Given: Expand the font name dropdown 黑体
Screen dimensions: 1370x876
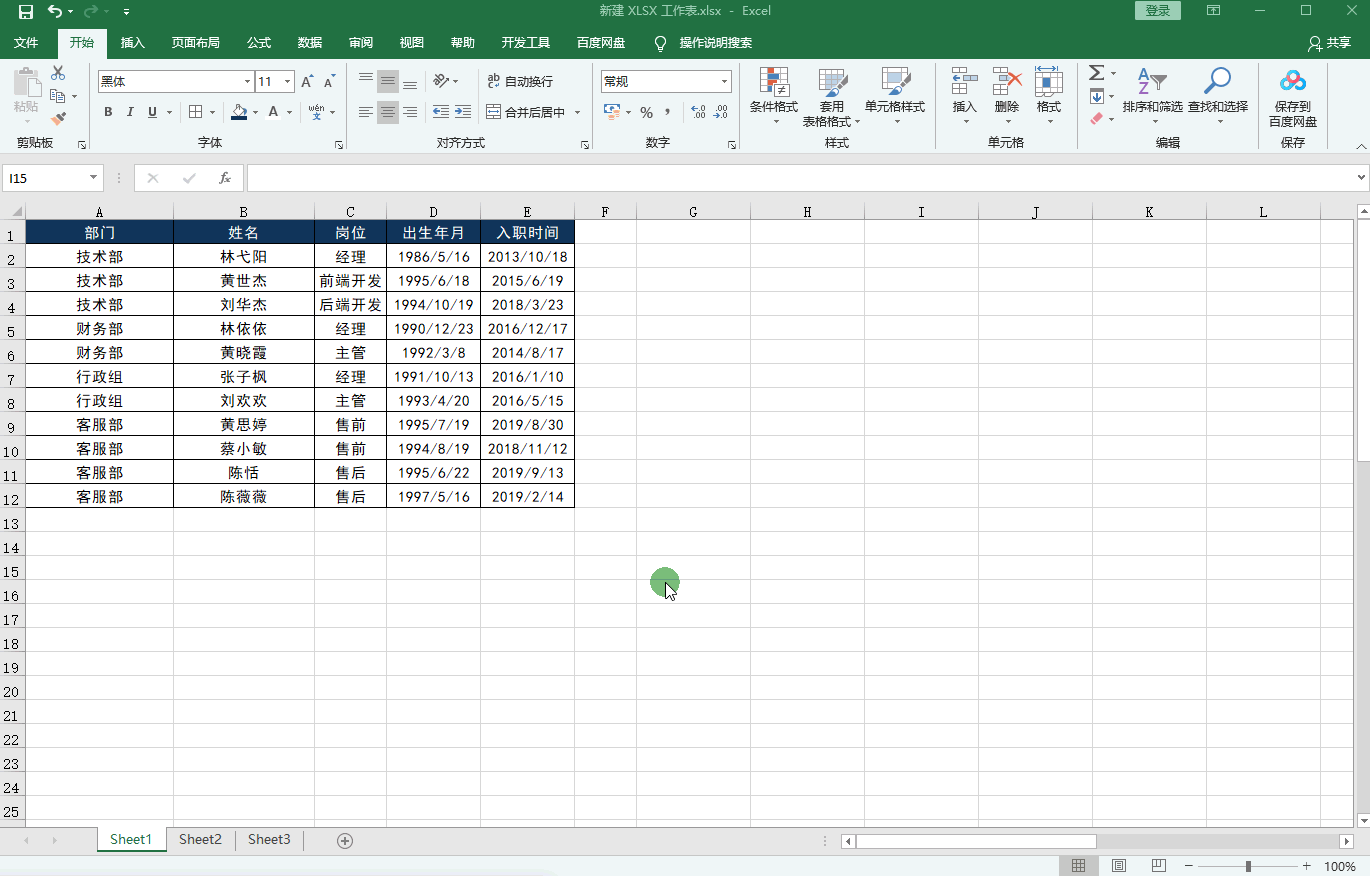Looking at the screenshot, I should point(247,82).
